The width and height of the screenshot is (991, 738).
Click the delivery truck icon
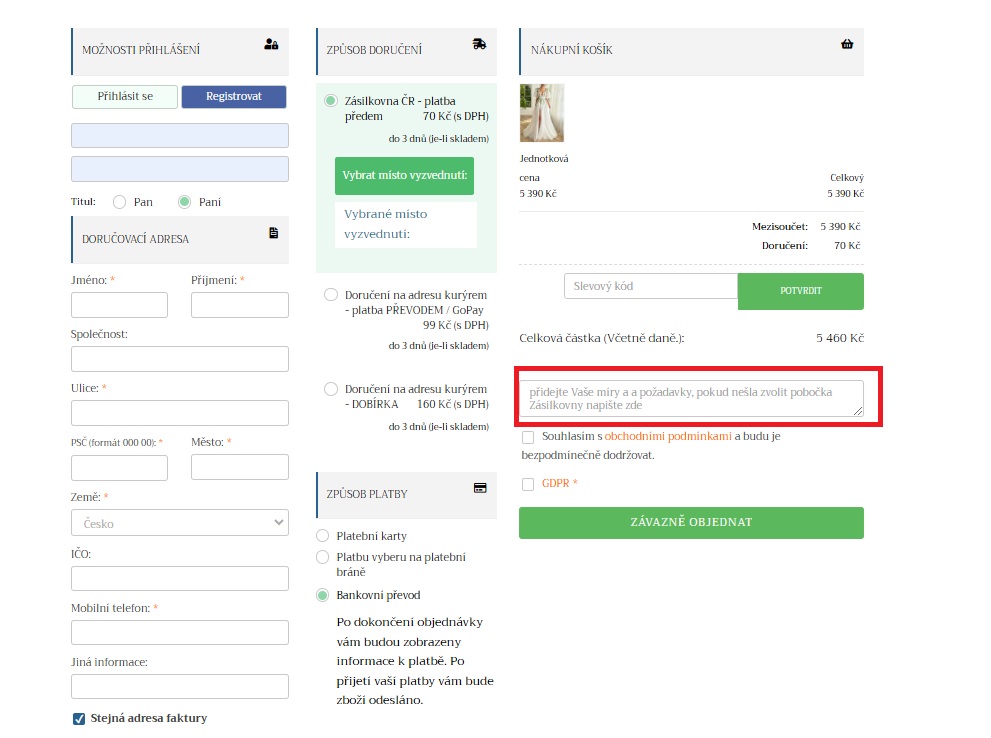click(x=479, y=44)
